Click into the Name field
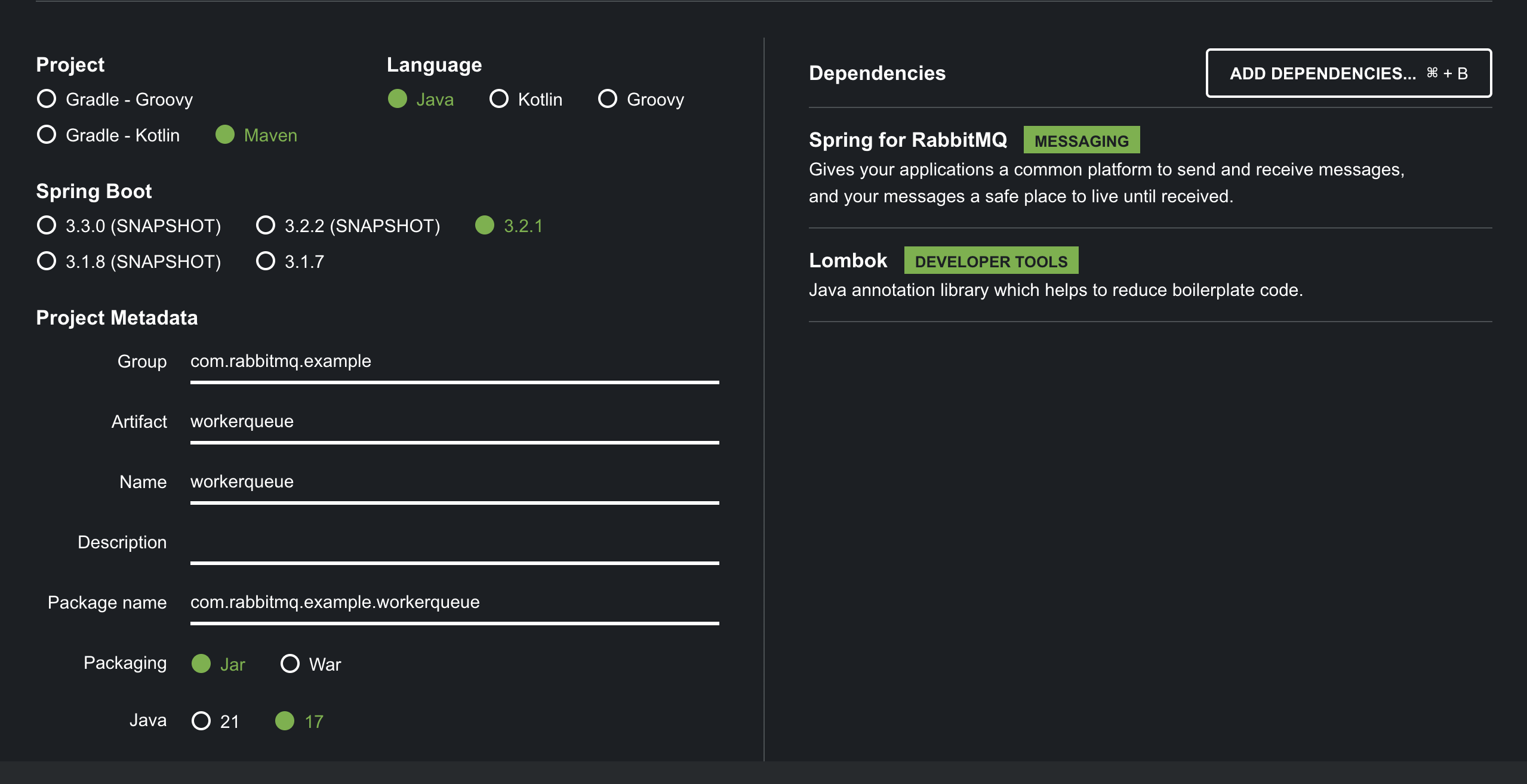Image resolution: width=1527 pixels, height=784 pixels. point(454,482)
